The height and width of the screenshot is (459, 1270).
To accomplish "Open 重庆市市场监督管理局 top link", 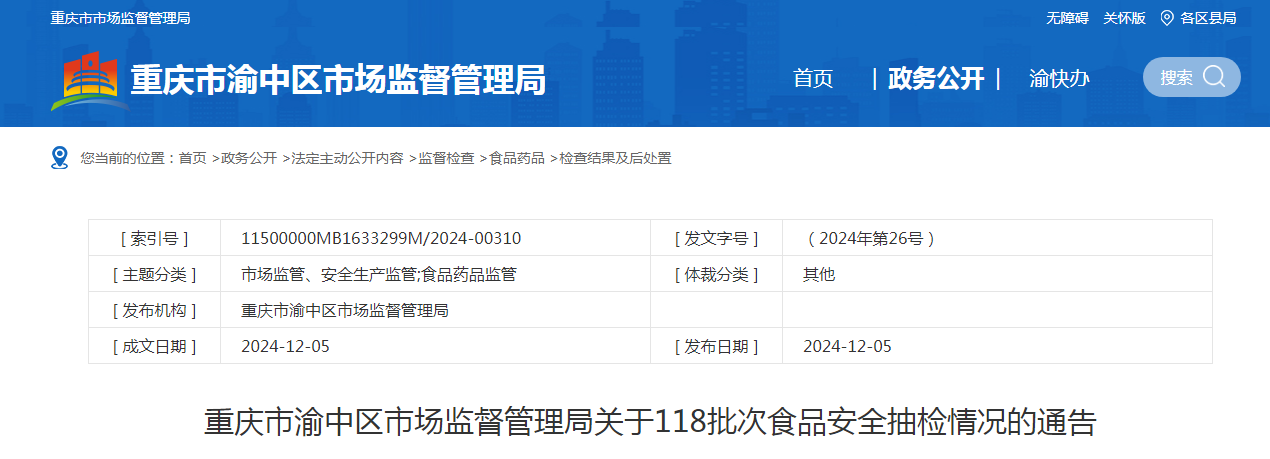I will coord(121,18).
